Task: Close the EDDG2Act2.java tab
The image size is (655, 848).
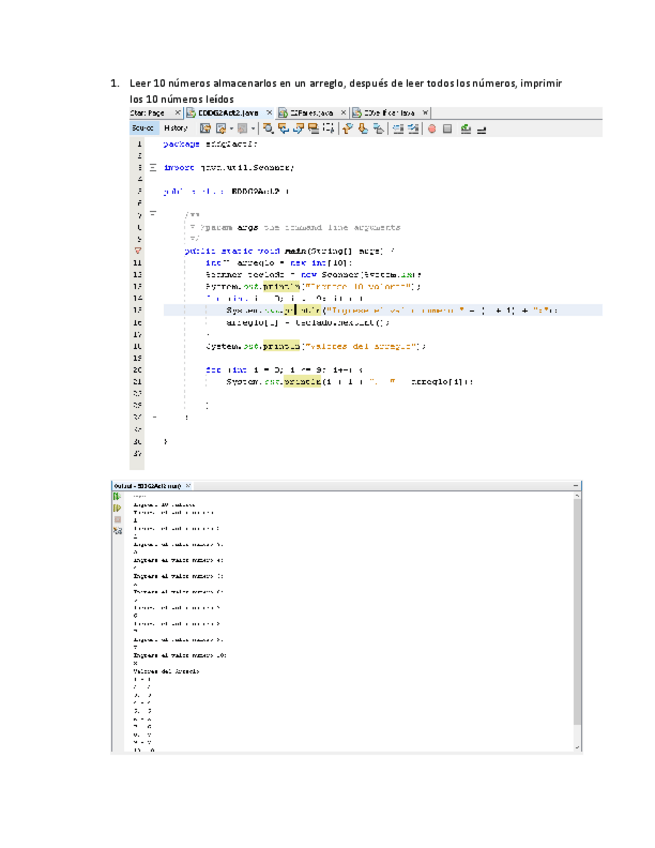Action: click(268, 114)
